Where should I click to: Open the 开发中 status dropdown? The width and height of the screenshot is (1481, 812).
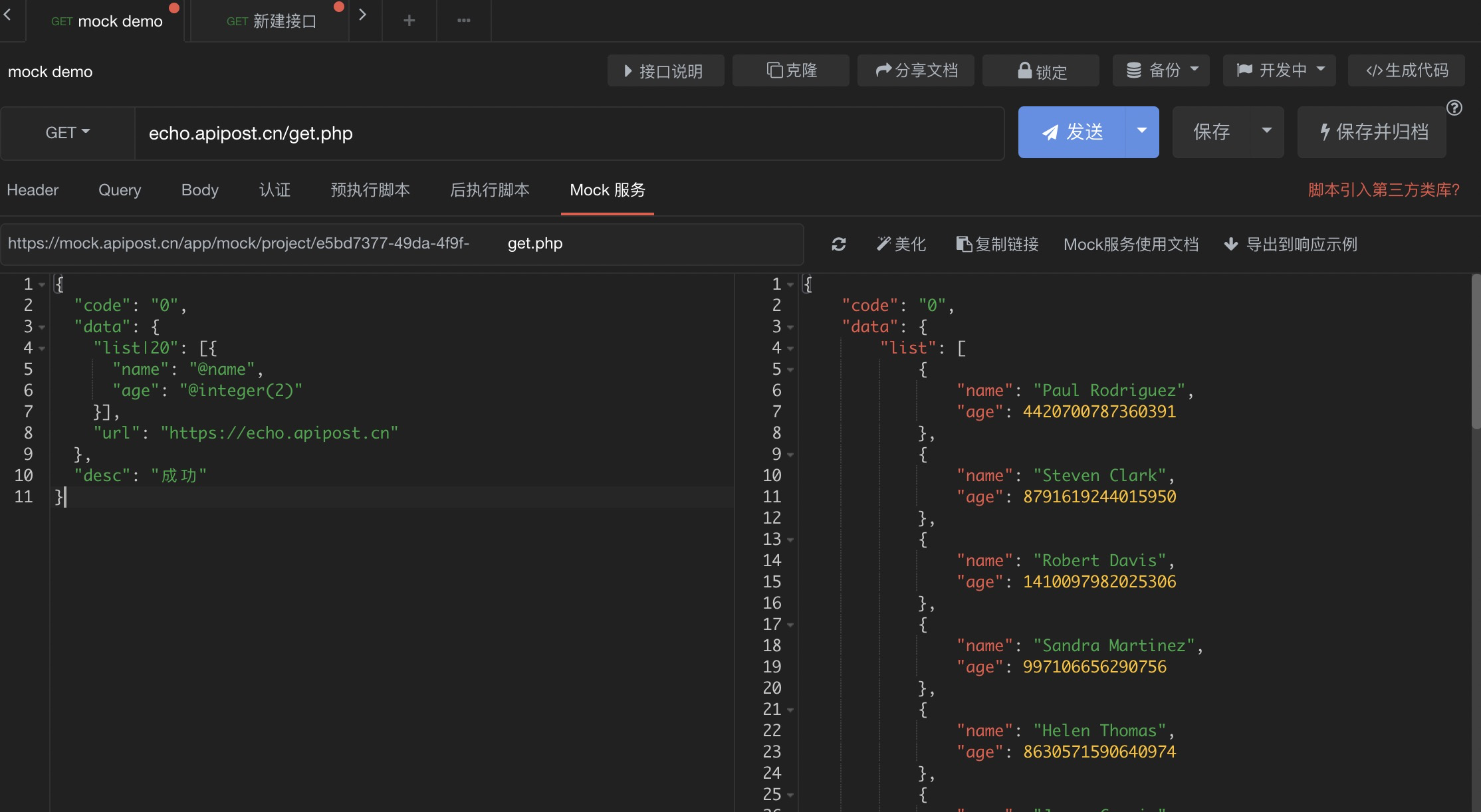[1280, 70]
